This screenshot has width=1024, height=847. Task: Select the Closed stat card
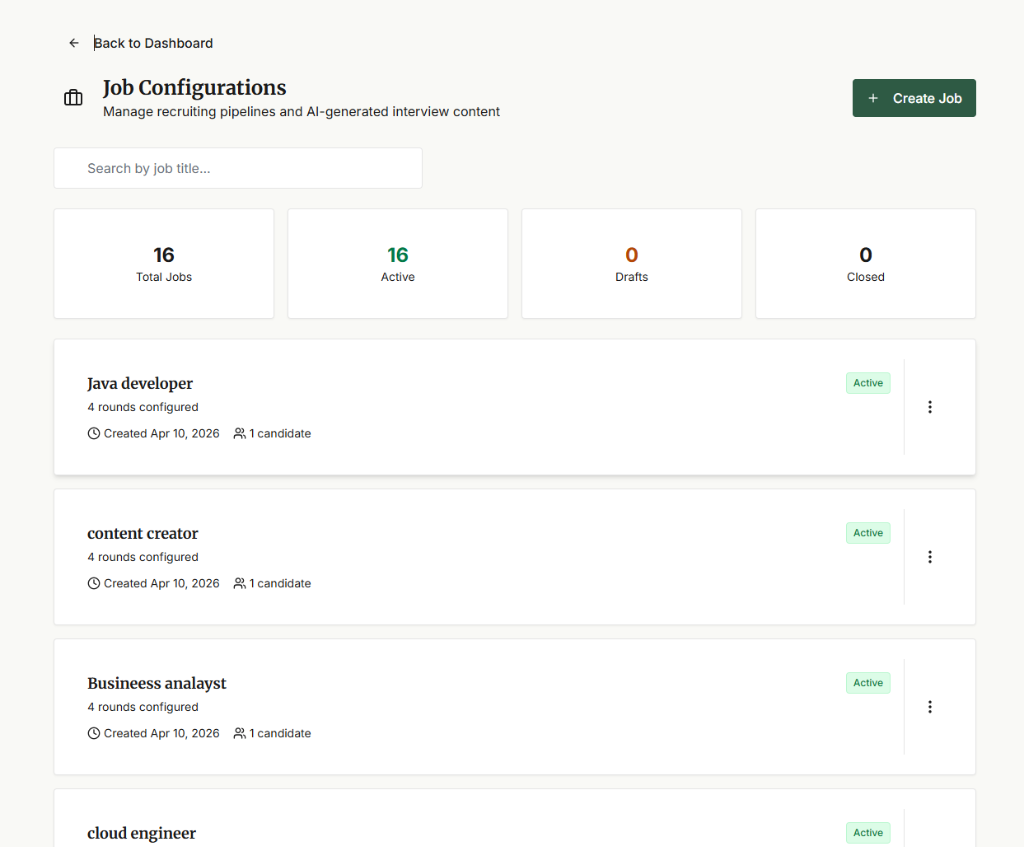[x=865, y=263]
